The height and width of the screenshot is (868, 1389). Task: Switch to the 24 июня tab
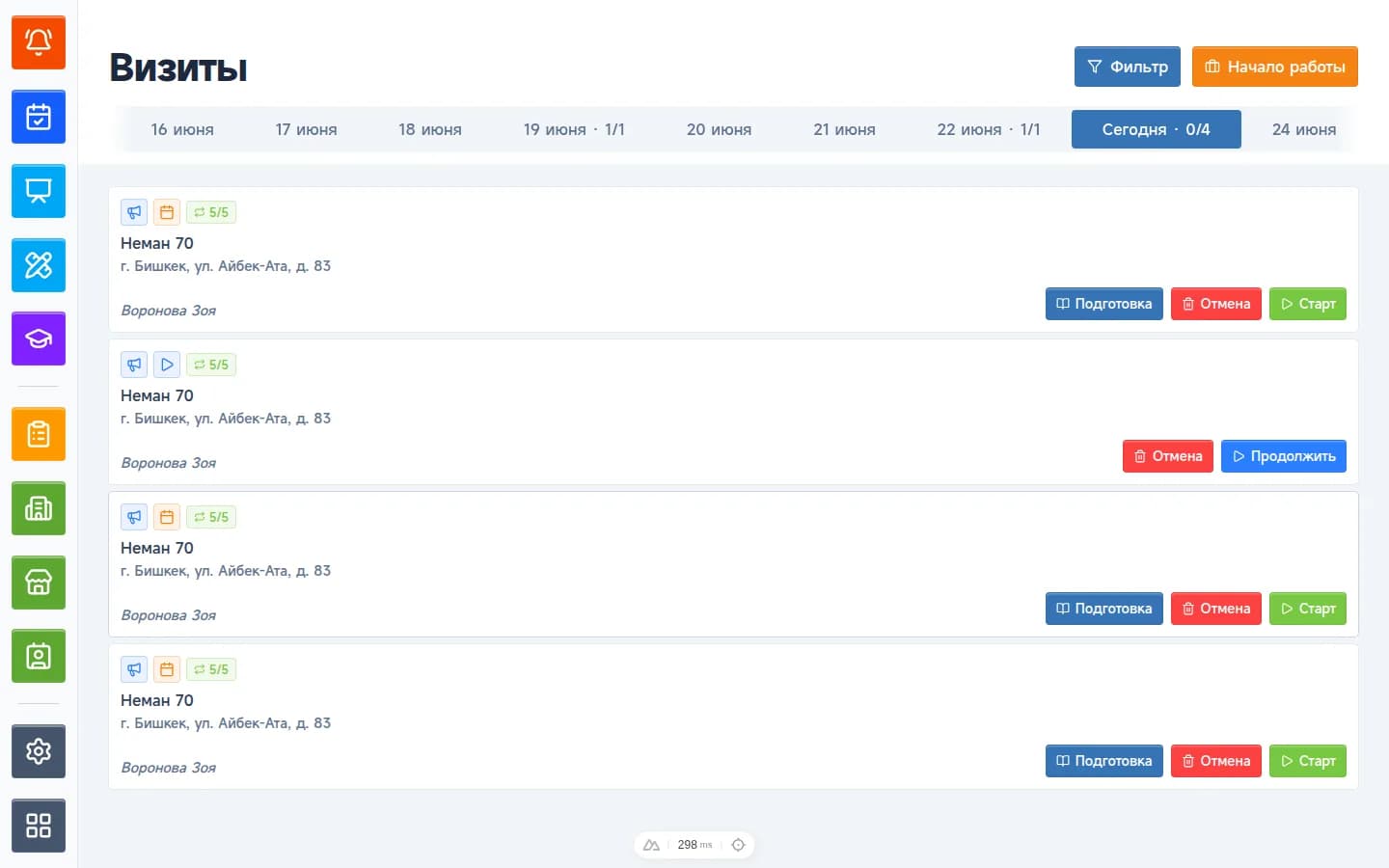point(1304,129)
